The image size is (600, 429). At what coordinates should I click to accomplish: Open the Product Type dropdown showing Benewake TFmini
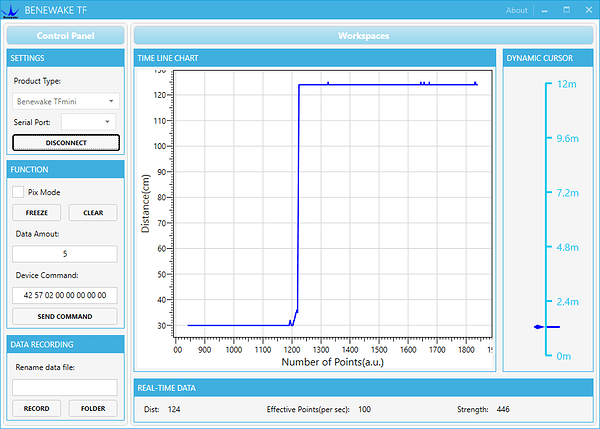pos(65,101)
